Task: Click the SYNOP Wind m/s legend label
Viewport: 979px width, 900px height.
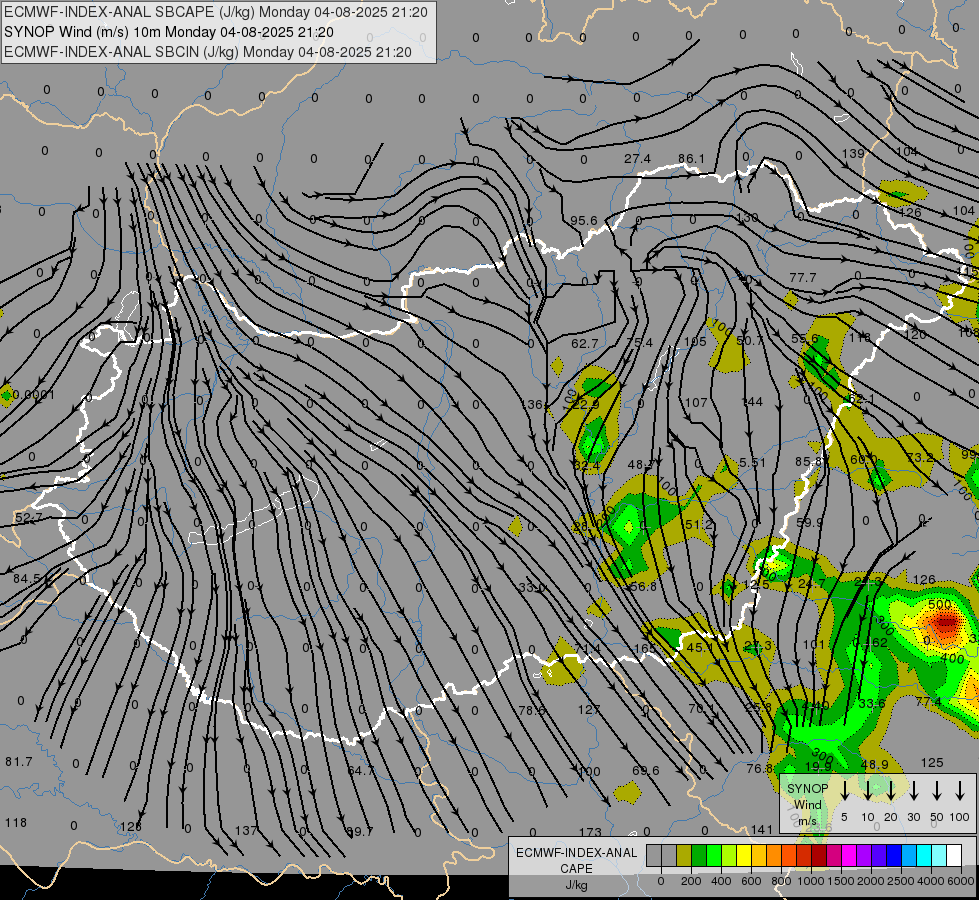Action: pos(807,804)
